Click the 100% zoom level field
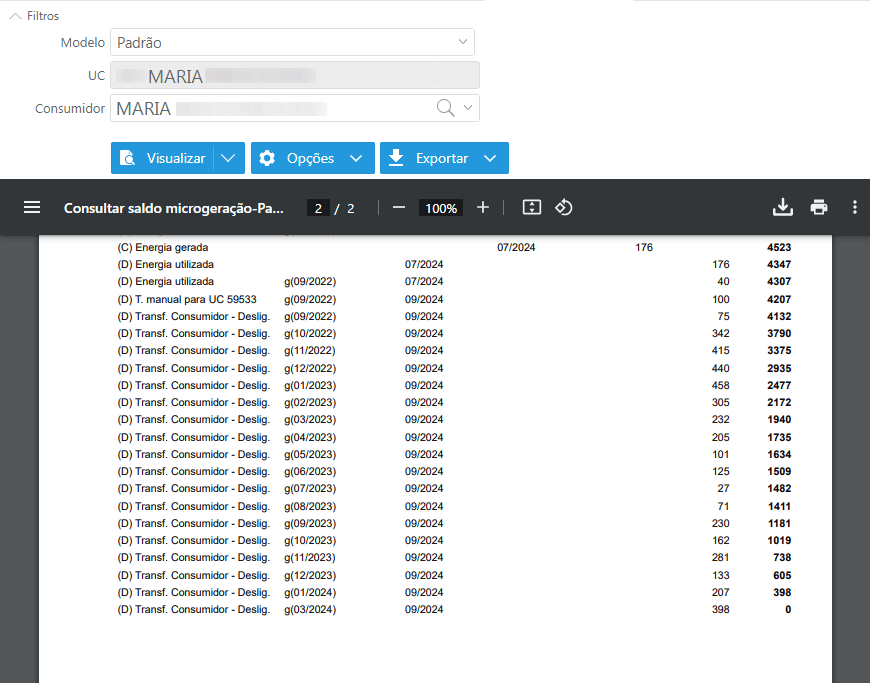The height and width of the screenshot is (683, 870). click(x=441, y=208)
